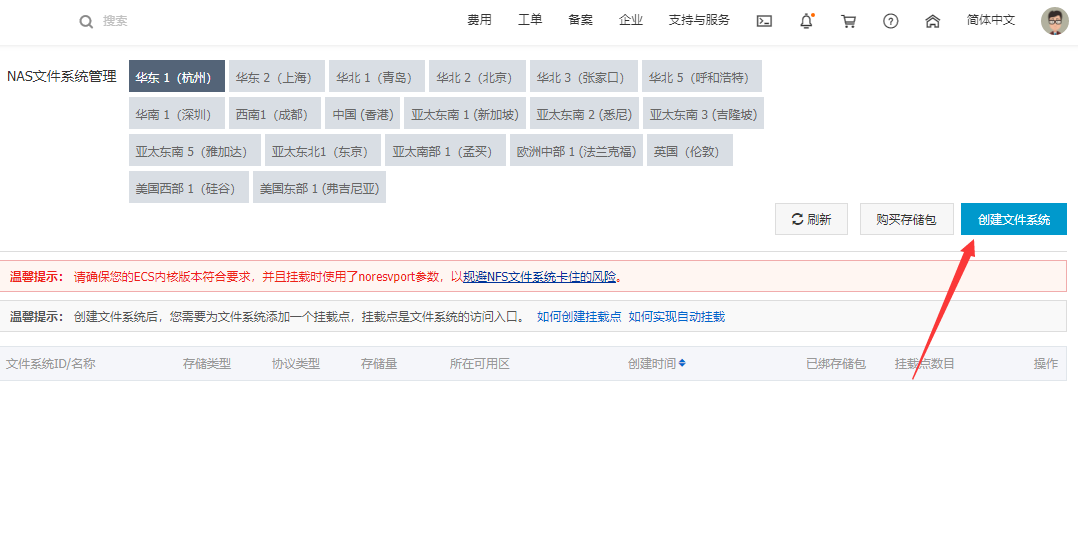Viewport: 1078px width, 549px height.
Task: Open the 企业 menu
Action: click(630, 20)
